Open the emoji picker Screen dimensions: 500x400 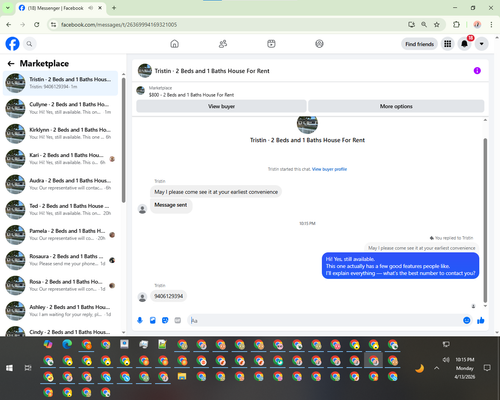[x=467, y=320]
